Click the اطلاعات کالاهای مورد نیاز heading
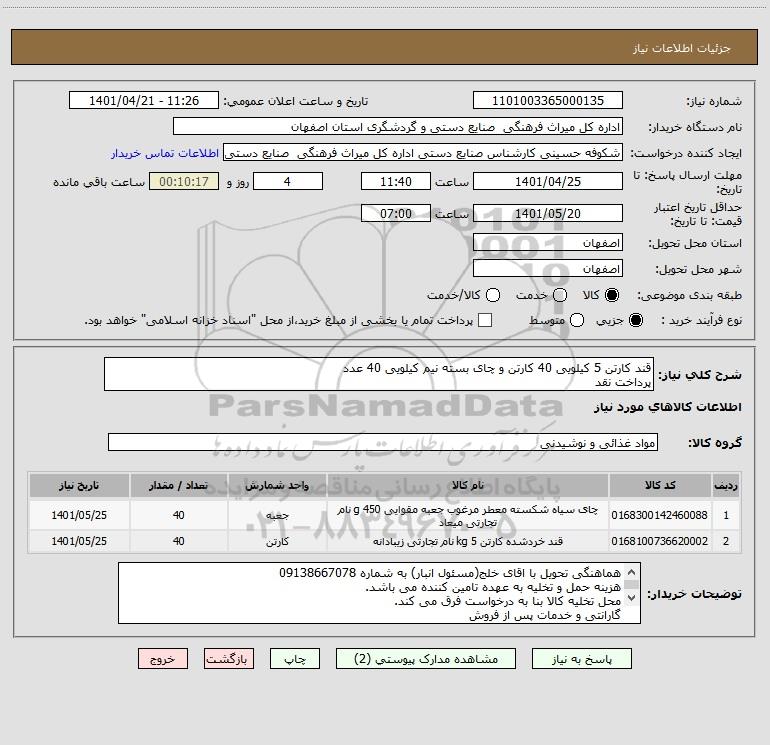 [x=668, y=407]
